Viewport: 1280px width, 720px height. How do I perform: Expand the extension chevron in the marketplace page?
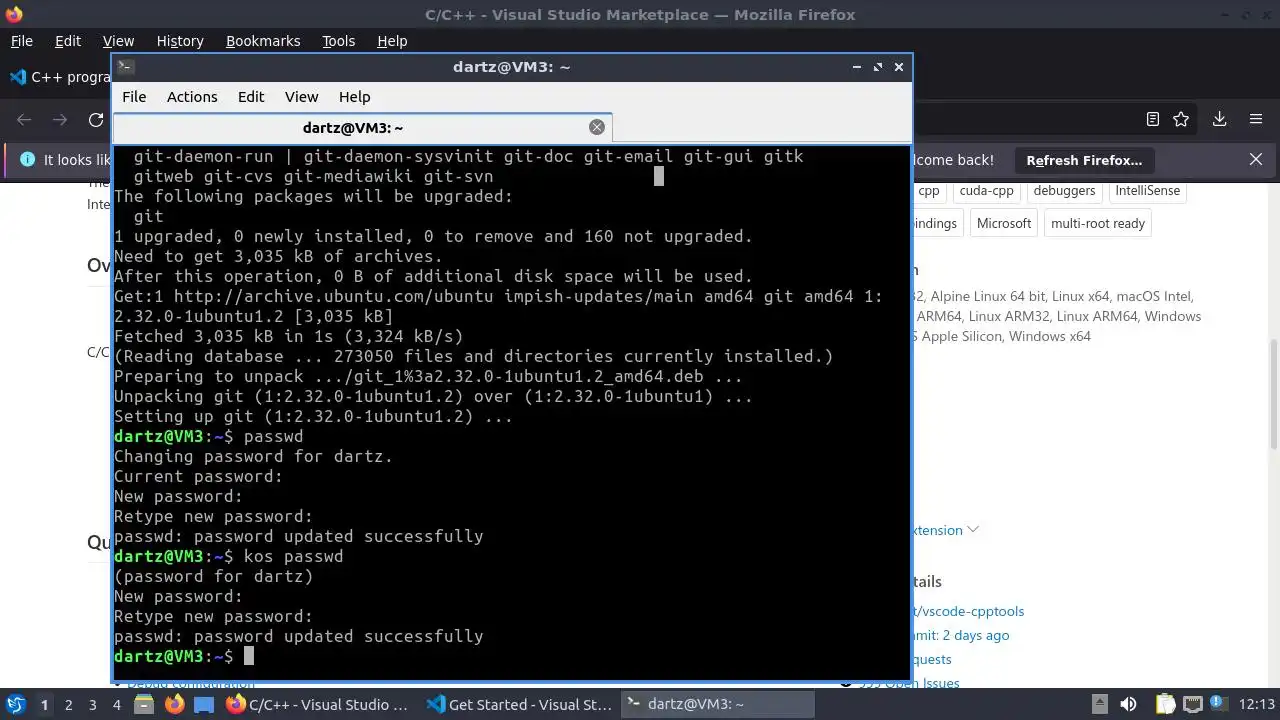tap(973, 529)
